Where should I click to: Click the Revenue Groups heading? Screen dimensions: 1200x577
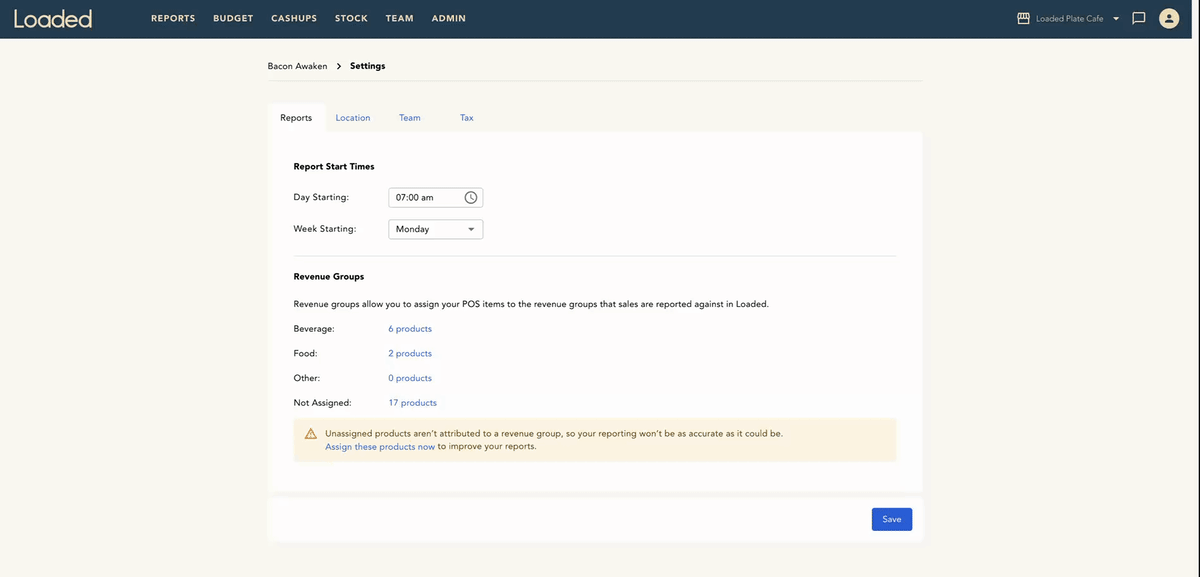pyautogui.click(x=329, y=276)
